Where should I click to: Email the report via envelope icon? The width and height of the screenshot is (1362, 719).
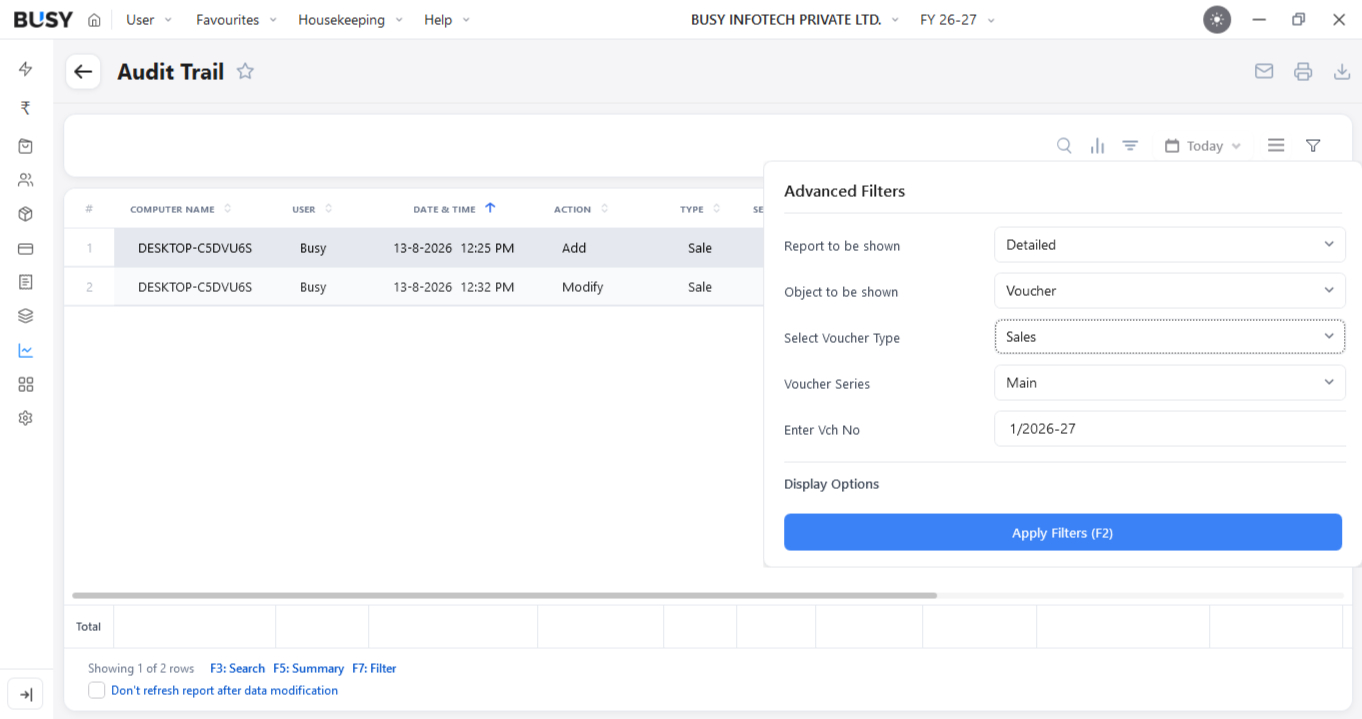click(1264, 72)
